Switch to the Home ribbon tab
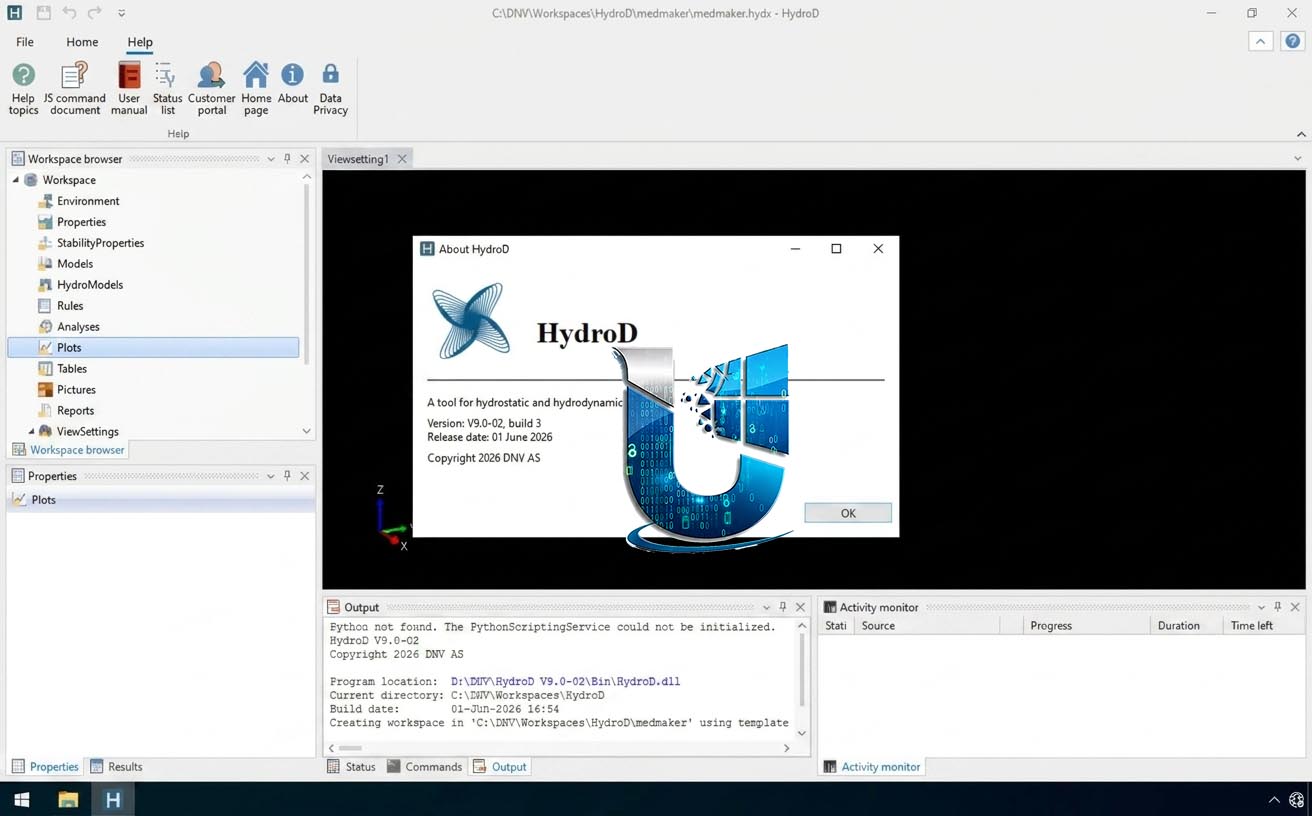 click(82, 42)
